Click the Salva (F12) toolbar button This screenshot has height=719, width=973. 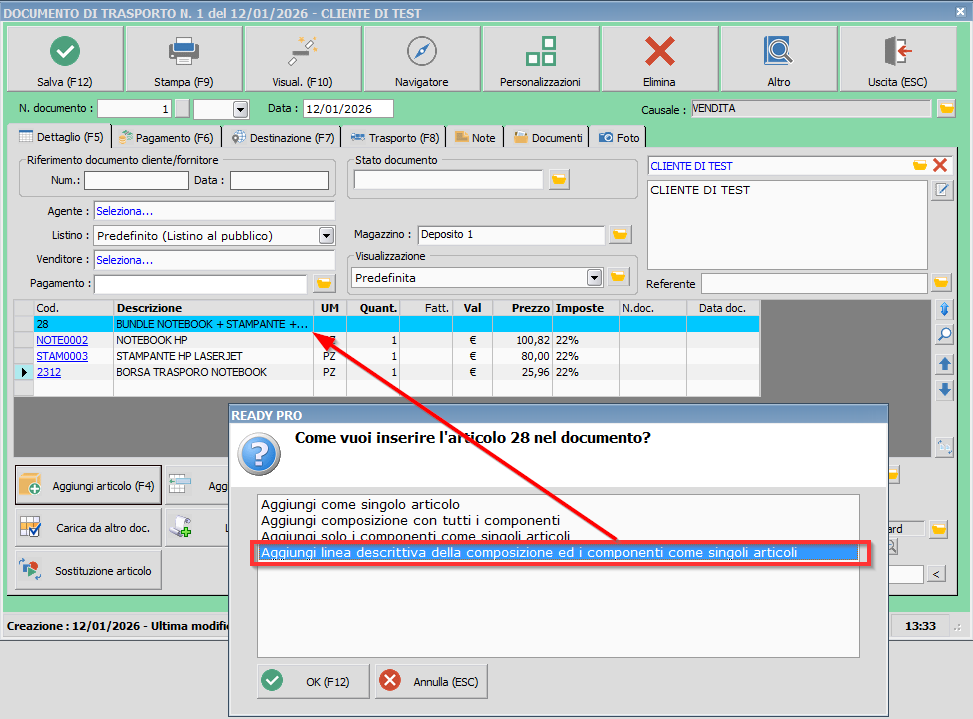click(x=65, y=60)
